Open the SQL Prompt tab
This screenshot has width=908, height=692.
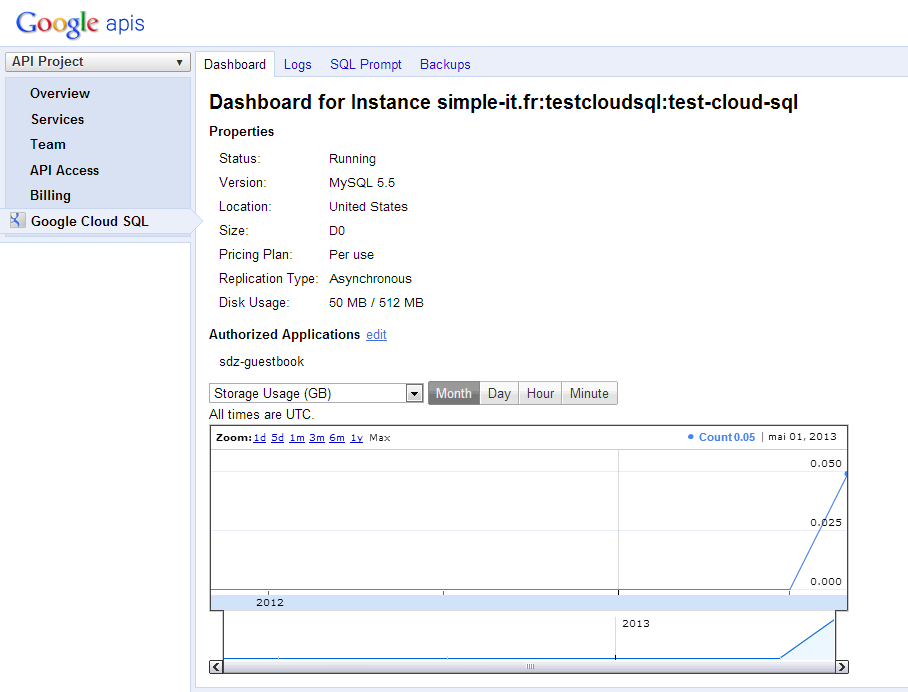pos(365,64)
